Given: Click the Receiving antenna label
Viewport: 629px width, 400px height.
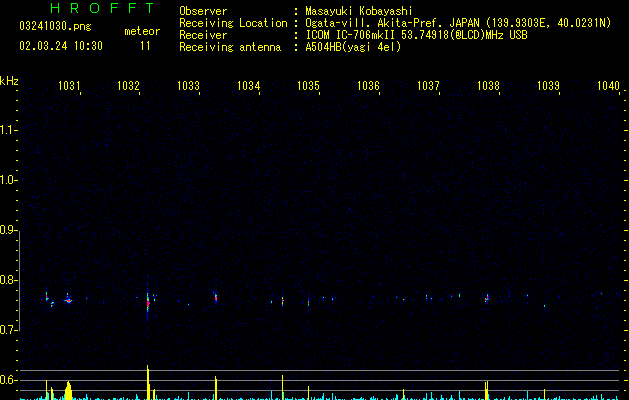Looking at the screenshot, I should [x=230, y=47].
